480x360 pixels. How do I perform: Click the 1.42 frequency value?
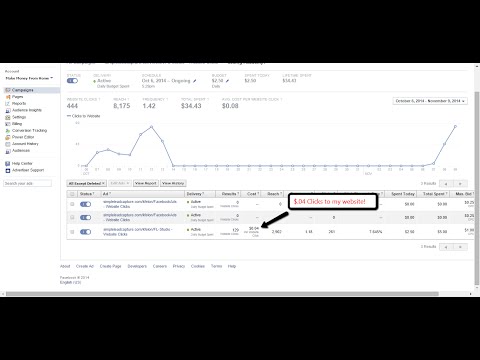click(149, 106)
